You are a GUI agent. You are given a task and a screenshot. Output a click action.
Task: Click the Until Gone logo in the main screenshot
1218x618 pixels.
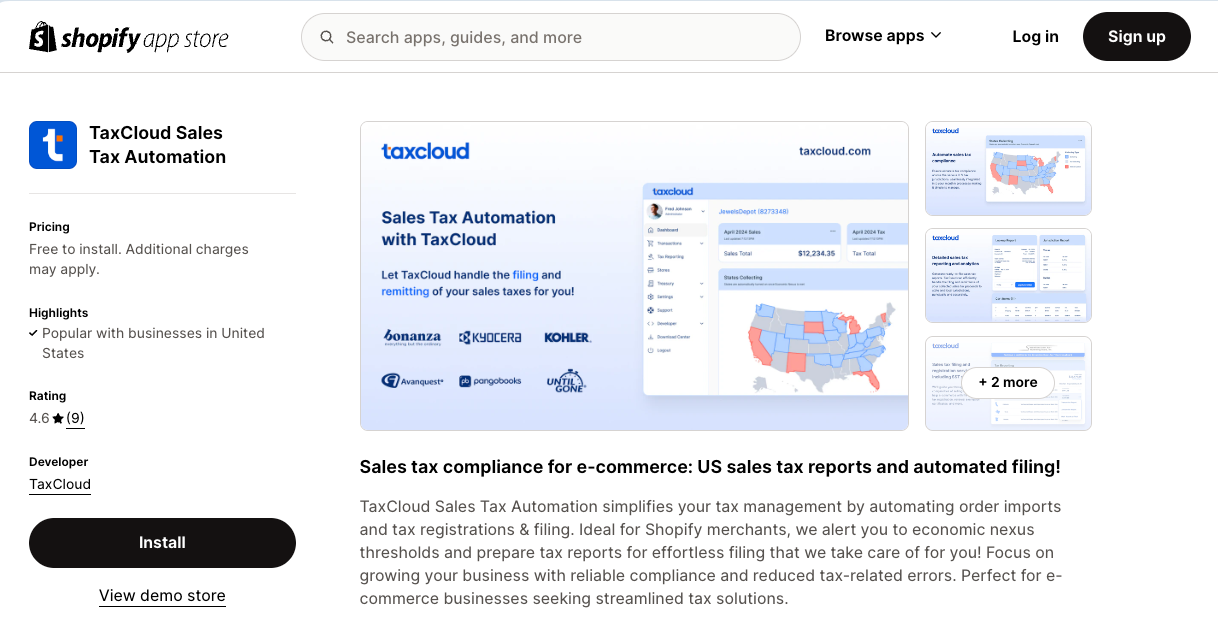click(x=565, y=380)
